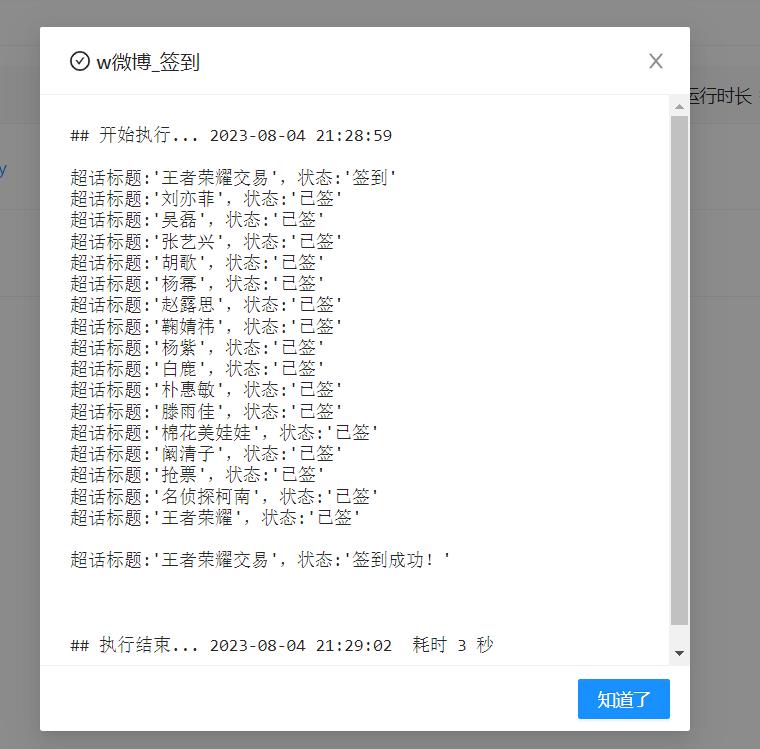Select the 张艺兴 log line
The height and width of the screenshot is (749, 760).
coord(206,241)
